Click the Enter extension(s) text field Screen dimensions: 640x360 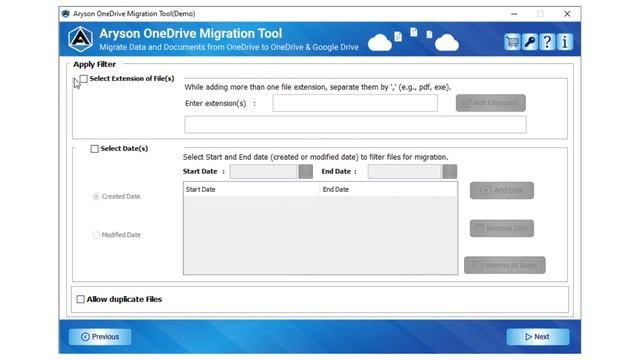[x=355, y=103]
